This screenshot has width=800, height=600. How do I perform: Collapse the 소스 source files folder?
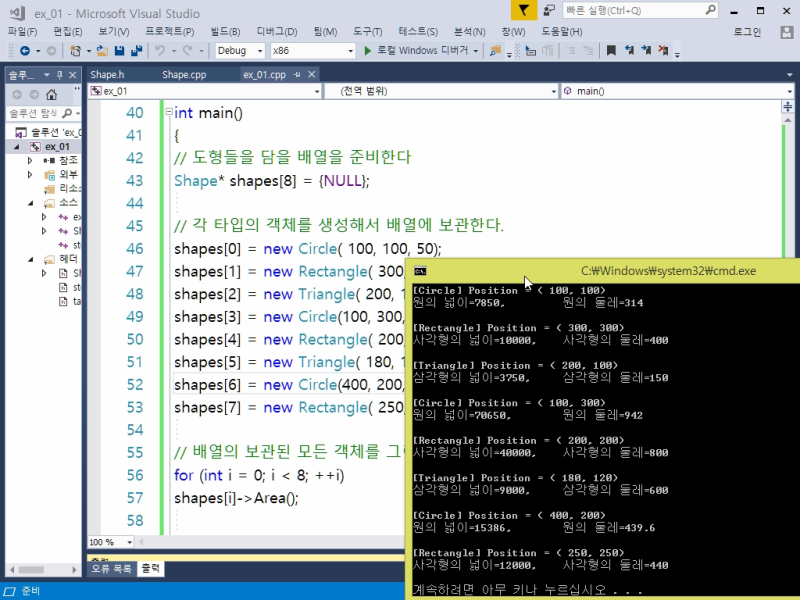[31, 203]
